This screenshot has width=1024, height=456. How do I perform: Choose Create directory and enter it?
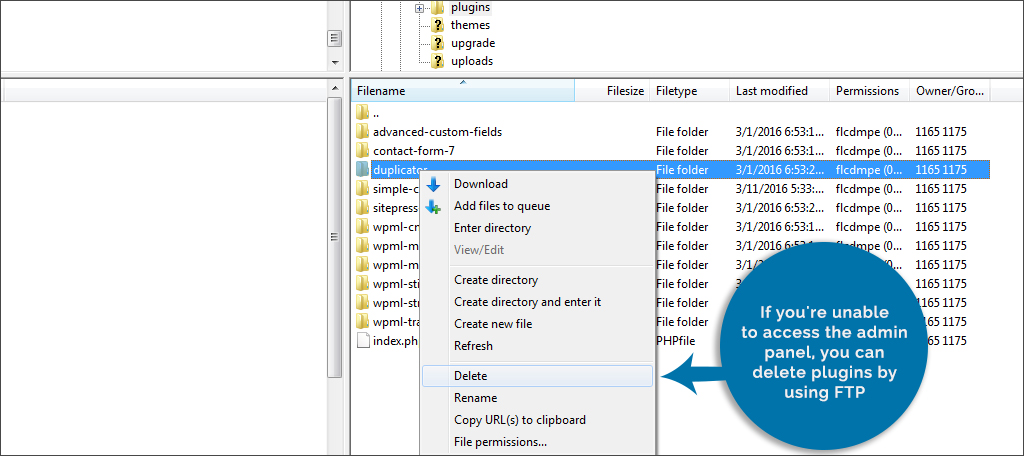pyautogui.click(x=537, y=302)
